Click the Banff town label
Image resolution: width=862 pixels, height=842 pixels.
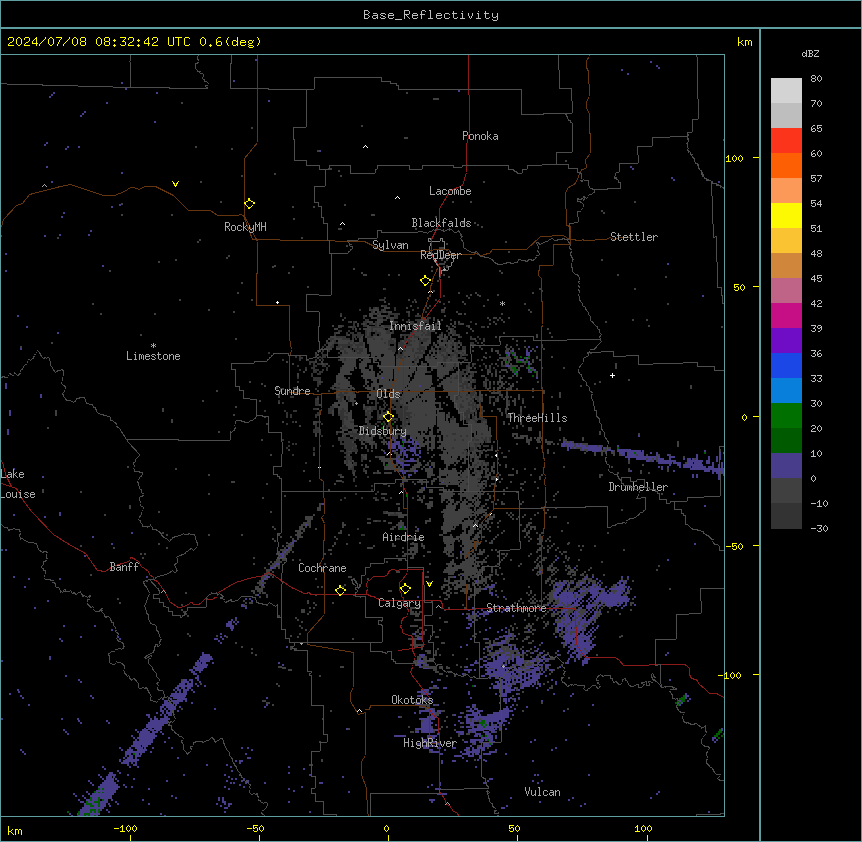click(124, 567)
